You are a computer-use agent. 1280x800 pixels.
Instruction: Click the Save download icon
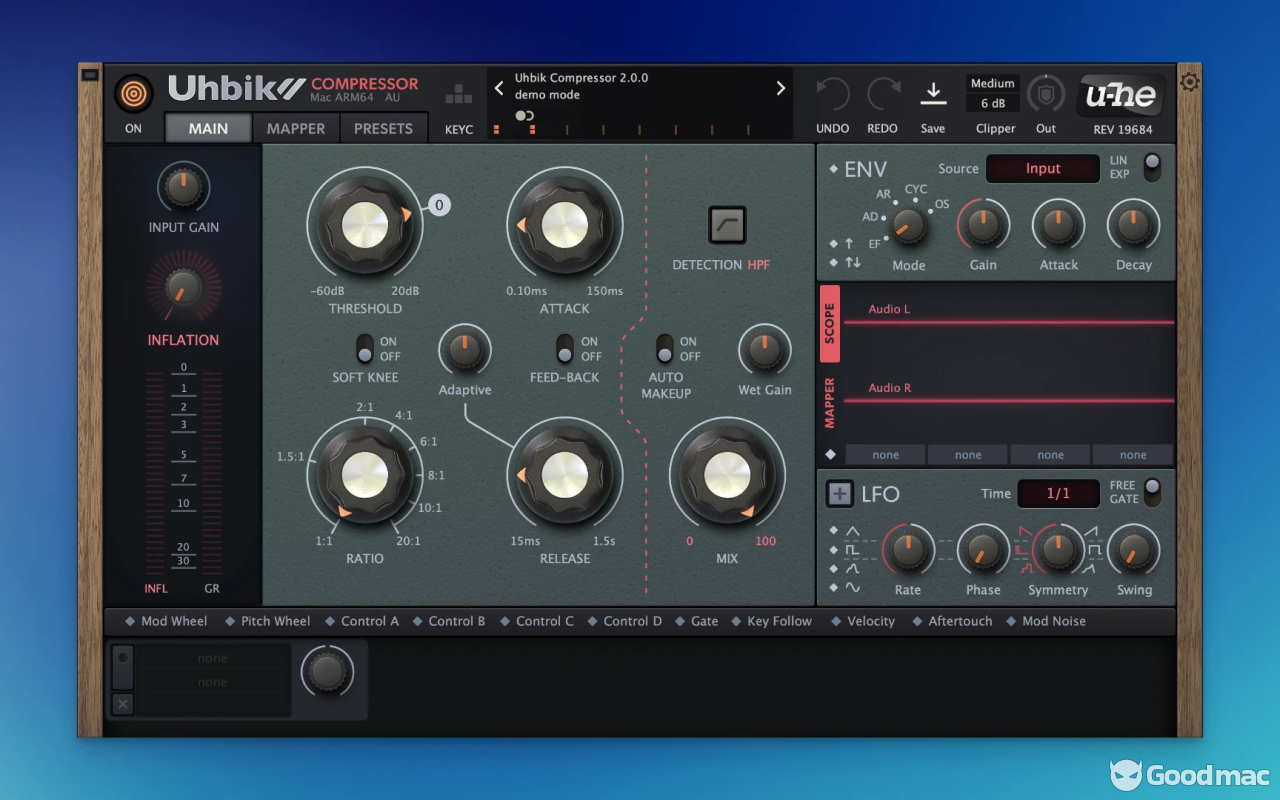932,95
